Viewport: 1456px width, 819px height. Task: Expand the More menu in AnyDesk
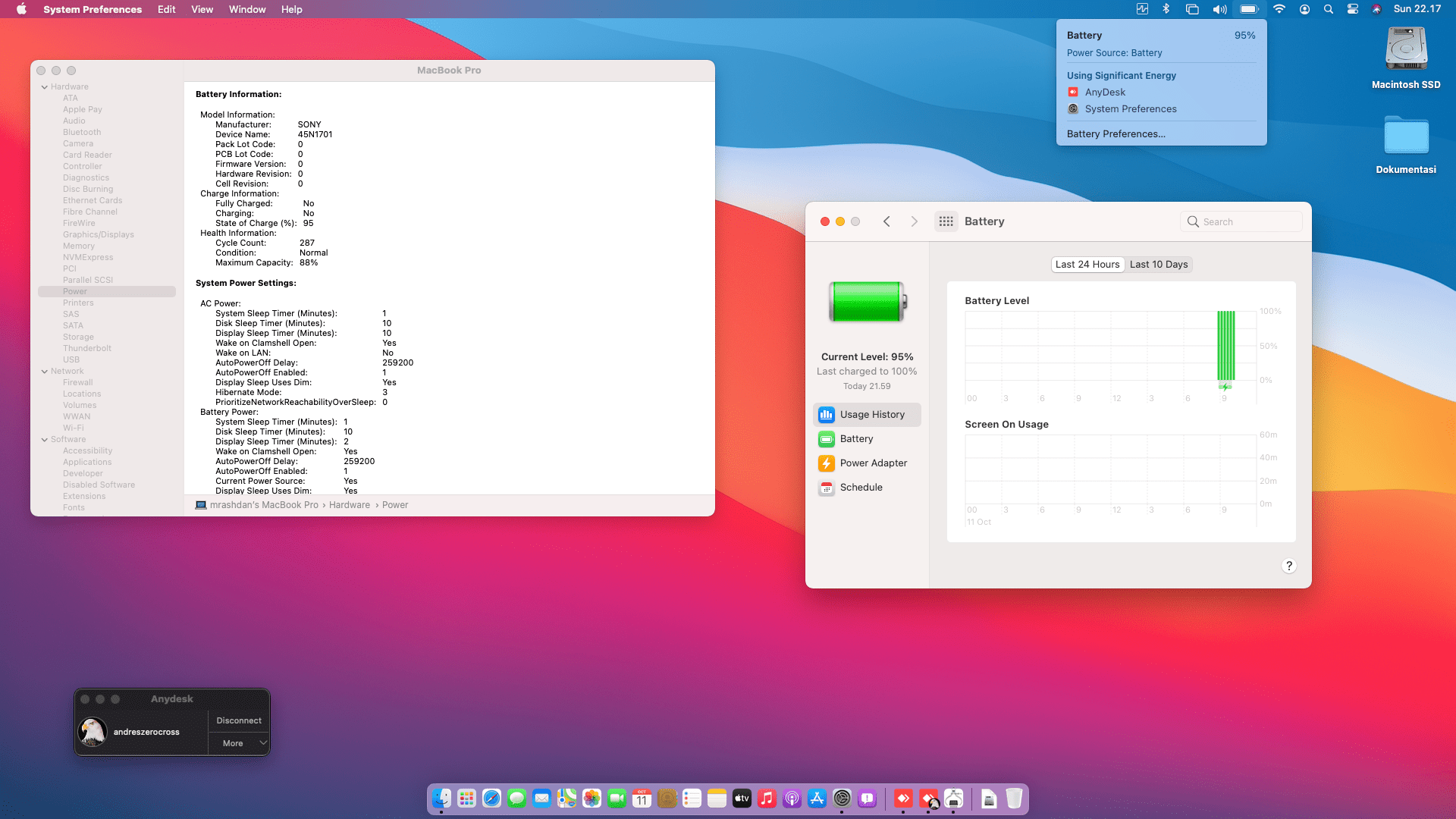pyautogui.click(x=239, y=743)
